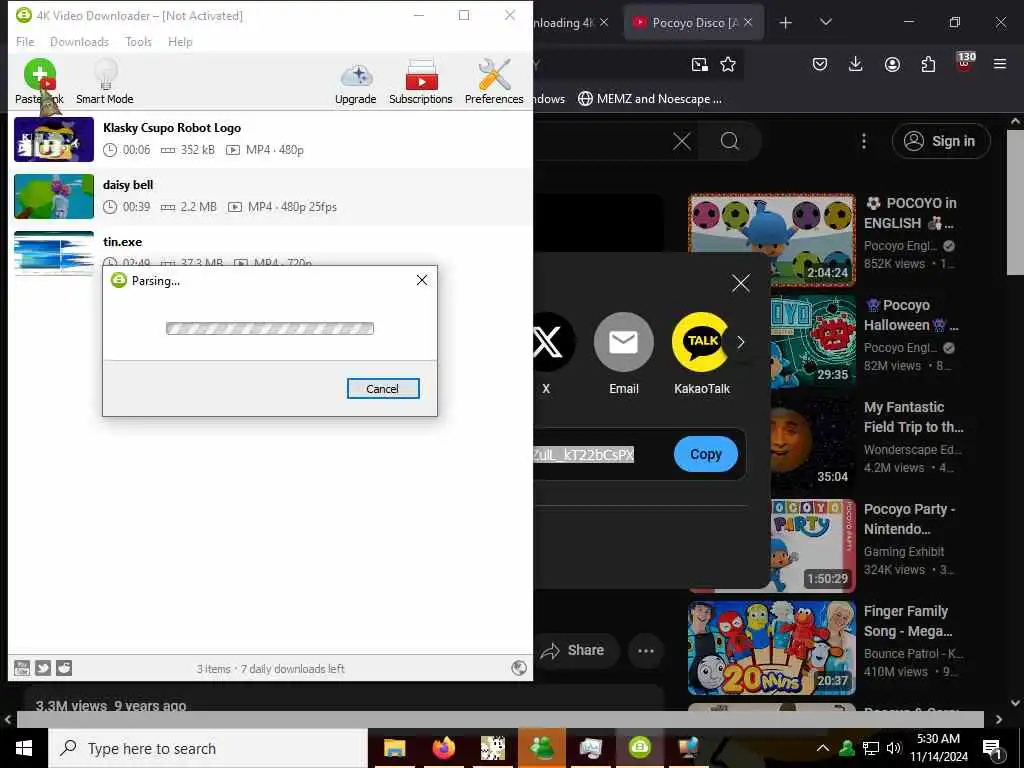Open the YouTube icon in status bar
Image resolution: width=1024 pixels, height=768 pixels.
click(x=22, y=667)
